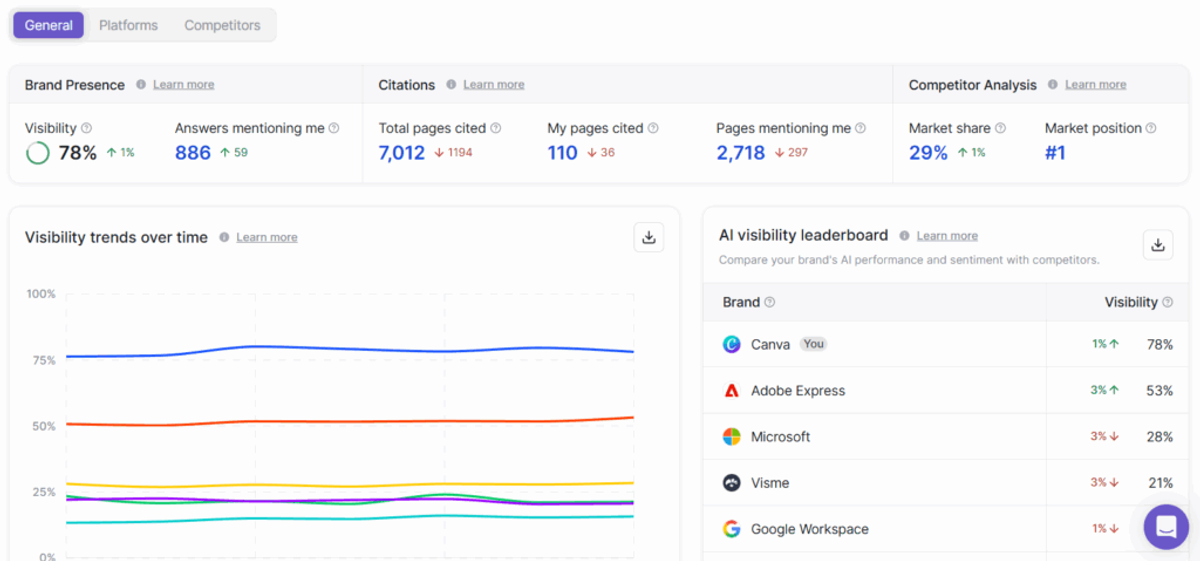Click the info icon beside Total pages cited

click(496, 128)
